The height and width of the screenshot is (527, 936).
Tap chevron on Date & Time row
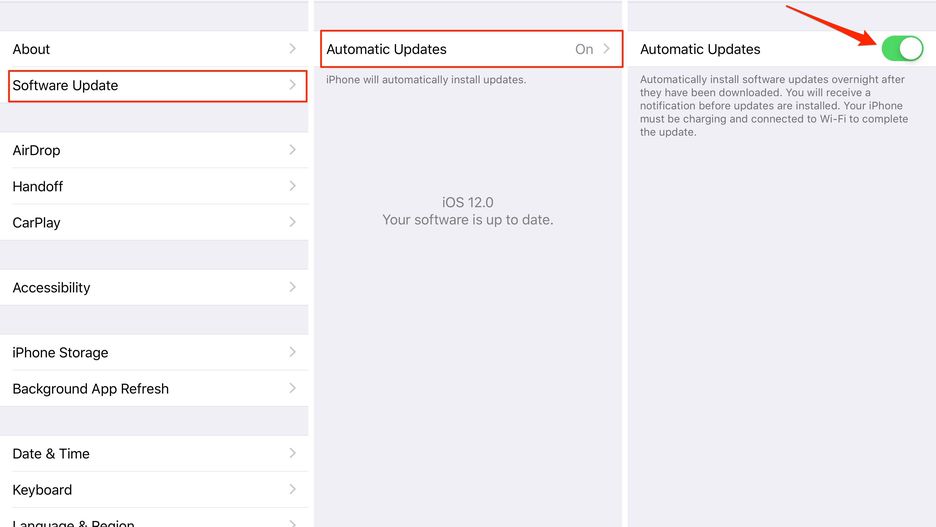(x=292, y=453)
